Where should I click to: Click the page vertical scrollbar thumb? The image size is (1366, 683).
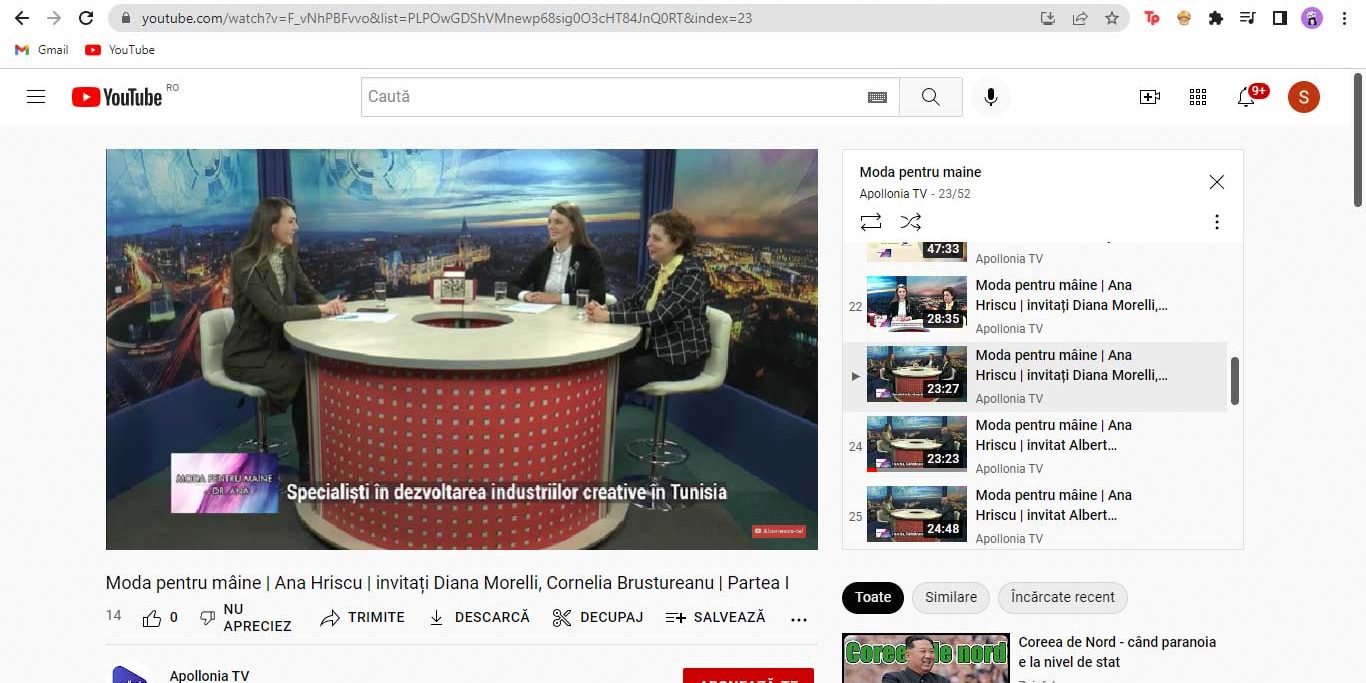(1358, 140)
